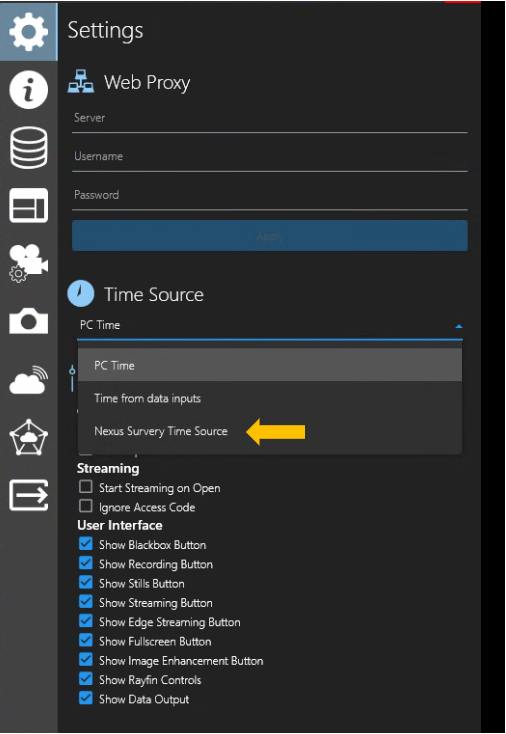This screenshot has height=734, width=506.
Task: Open the edge network cloud icon
Action: point(29,437)
